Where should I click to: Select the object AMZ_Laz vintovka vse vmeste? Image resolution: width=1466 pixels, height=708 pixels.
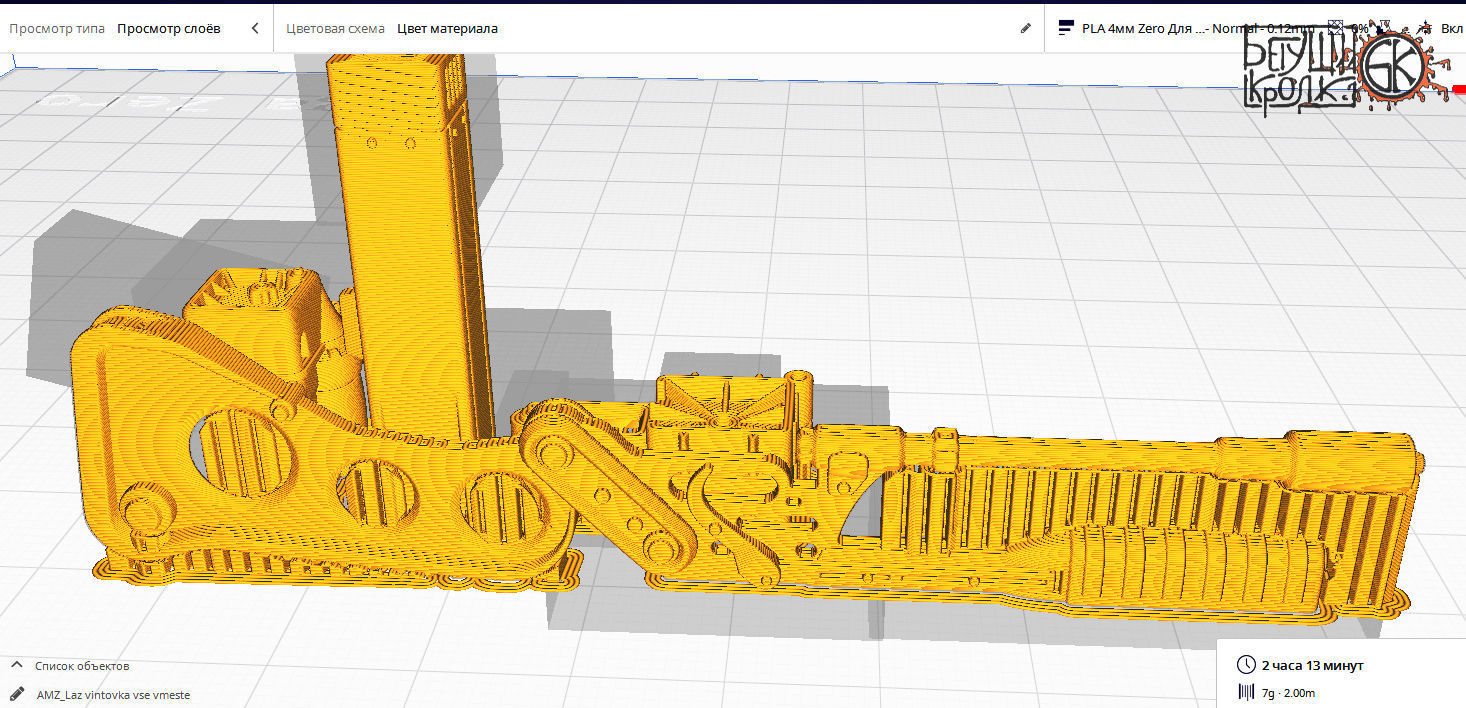[113, 693]
